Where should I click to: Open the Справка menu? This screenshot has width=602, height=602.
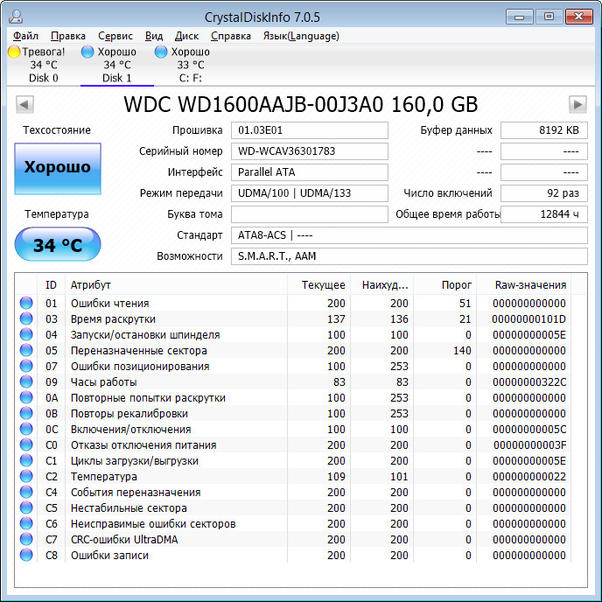point(231,36)
